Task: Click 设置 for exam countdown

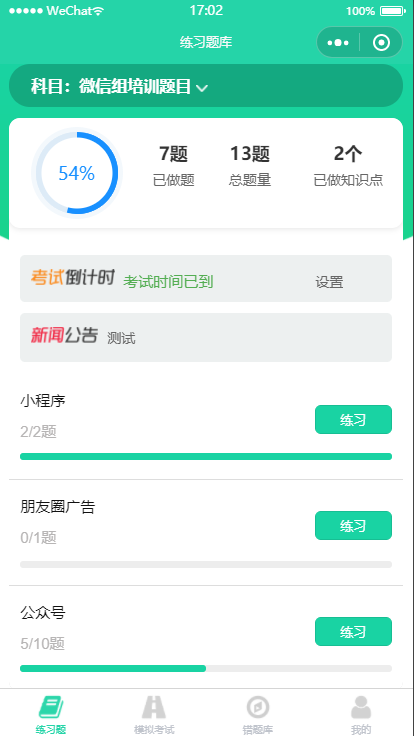Action: 329,282
